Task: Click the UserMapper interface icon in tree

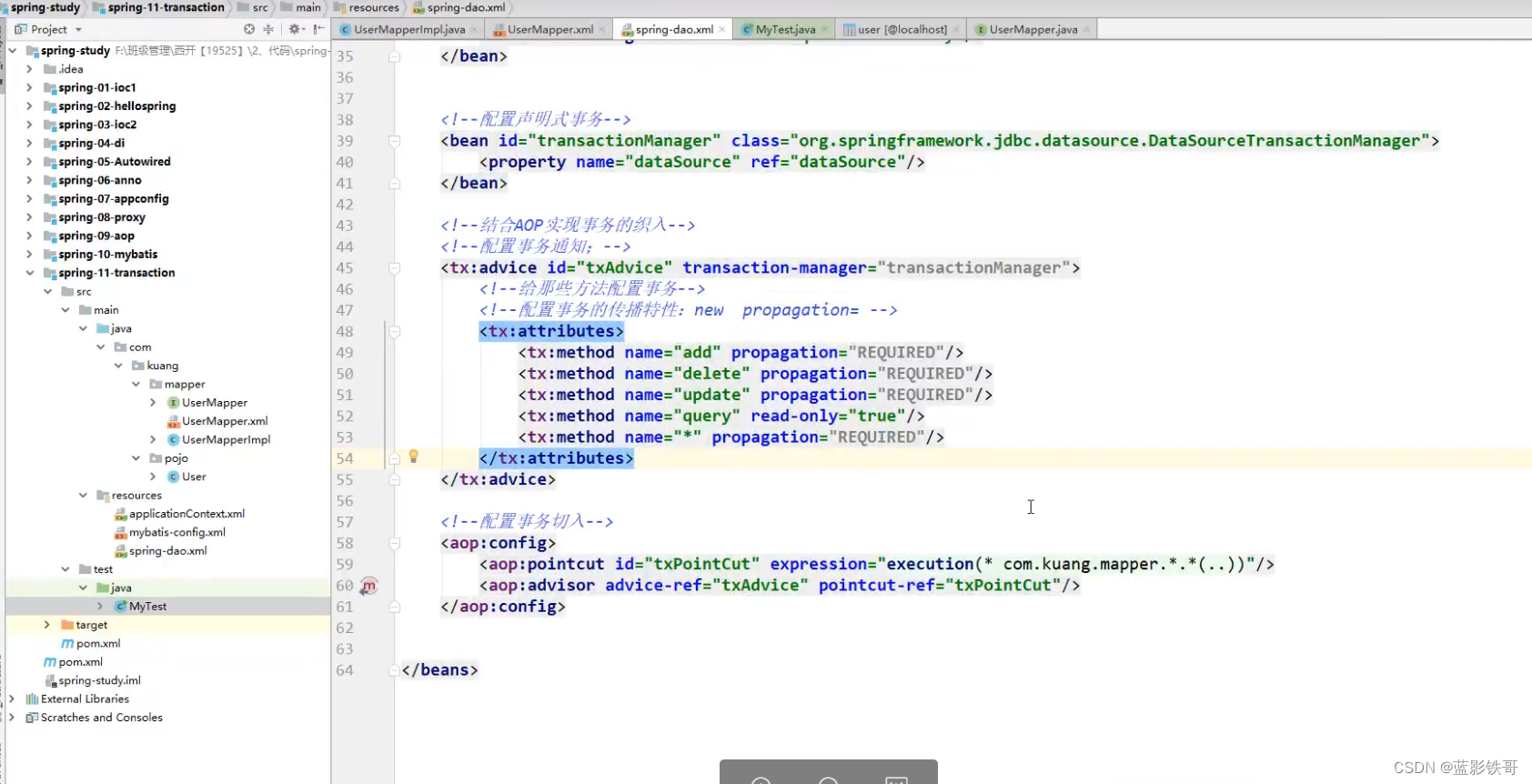Action: pos(173,403)
